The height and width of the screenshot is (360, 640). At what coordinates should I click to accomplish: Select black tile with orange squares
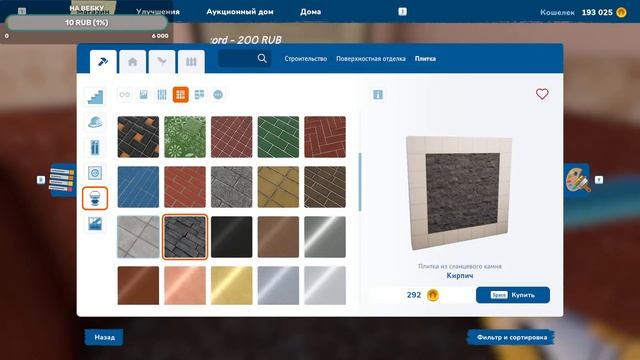click(138, 137)
